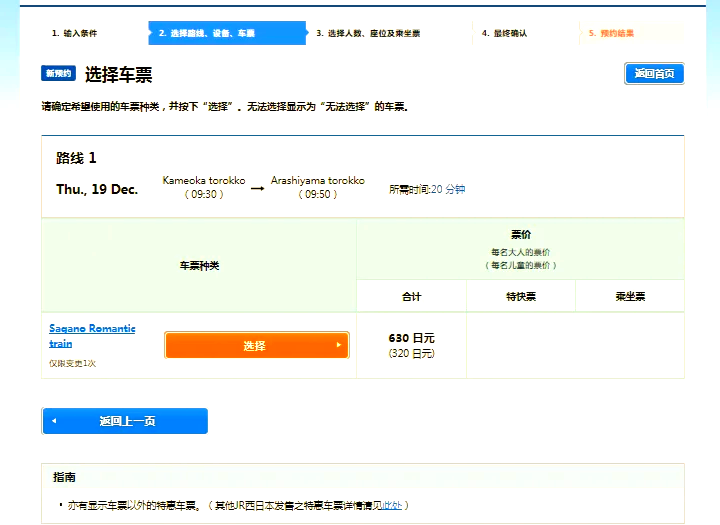Open the 此处 link in guide
720x525 pixels.
[392, 505]
